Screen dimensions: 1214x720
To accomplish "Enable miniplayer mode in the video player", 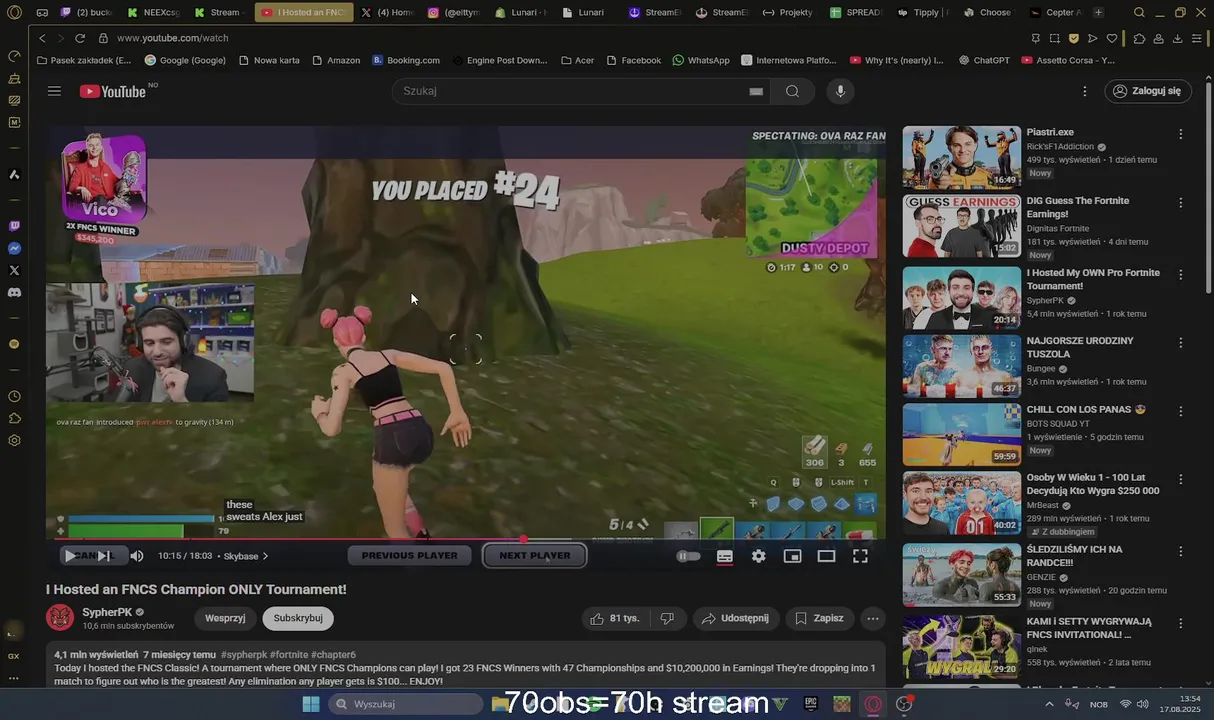I will [x=792, y=556].
